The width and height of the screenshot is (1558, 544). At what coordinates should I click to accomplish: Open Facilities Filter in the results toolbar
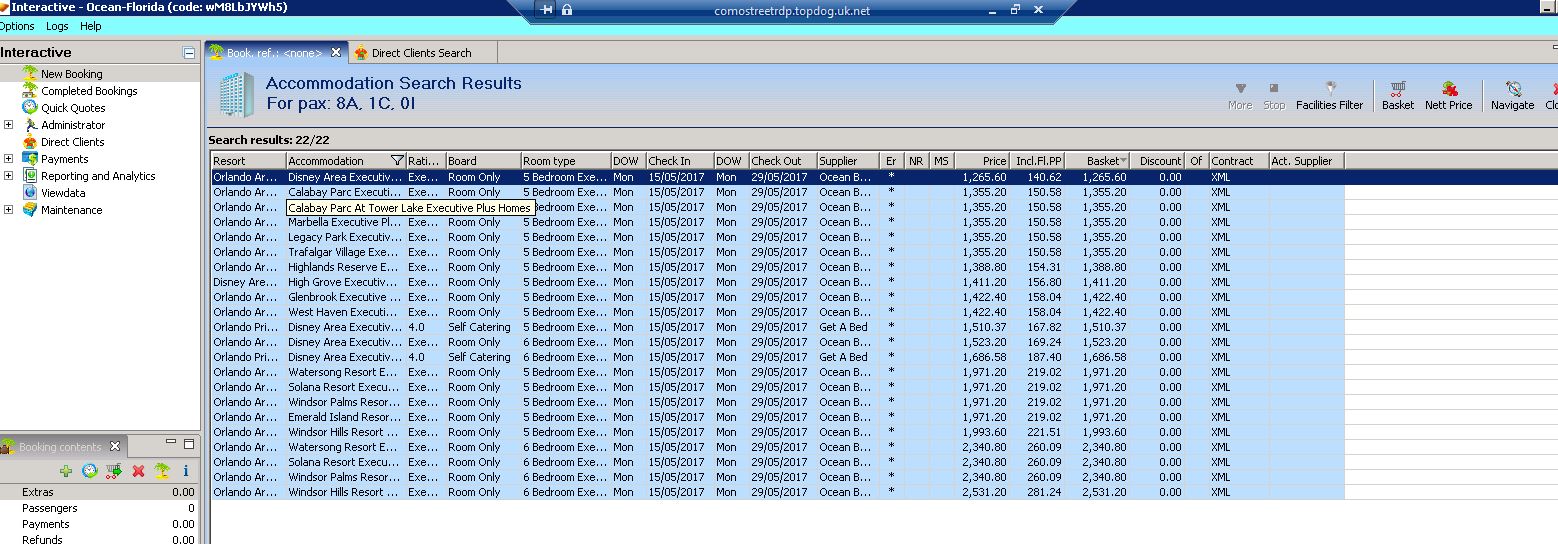[x=1329, y=95]
